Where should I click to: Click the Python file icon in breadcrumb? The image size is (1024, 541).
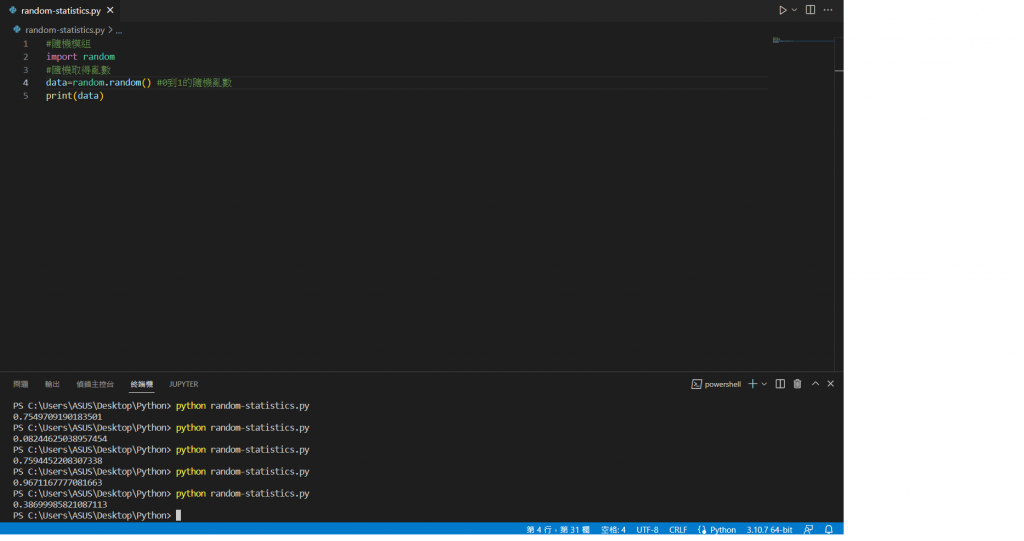pyautogui.click(x=17, y=29)
